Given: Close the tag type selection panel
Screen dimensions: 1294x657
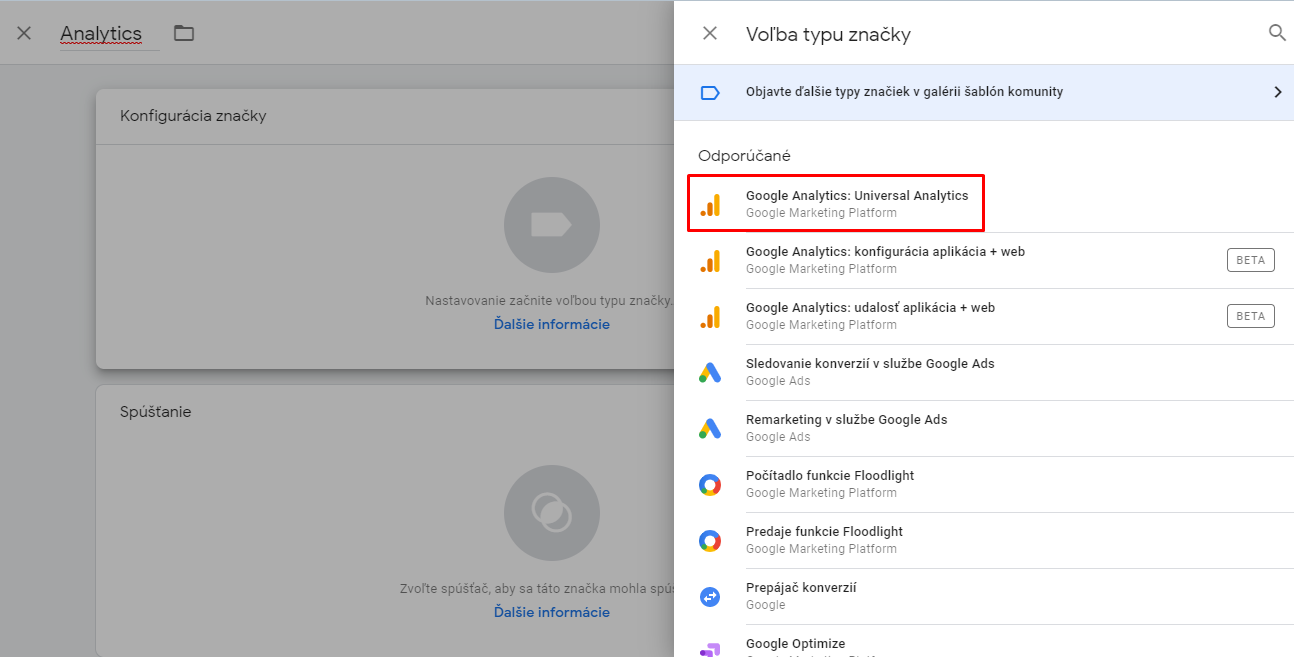Looking at the screenshot, I should pos(710,33).
